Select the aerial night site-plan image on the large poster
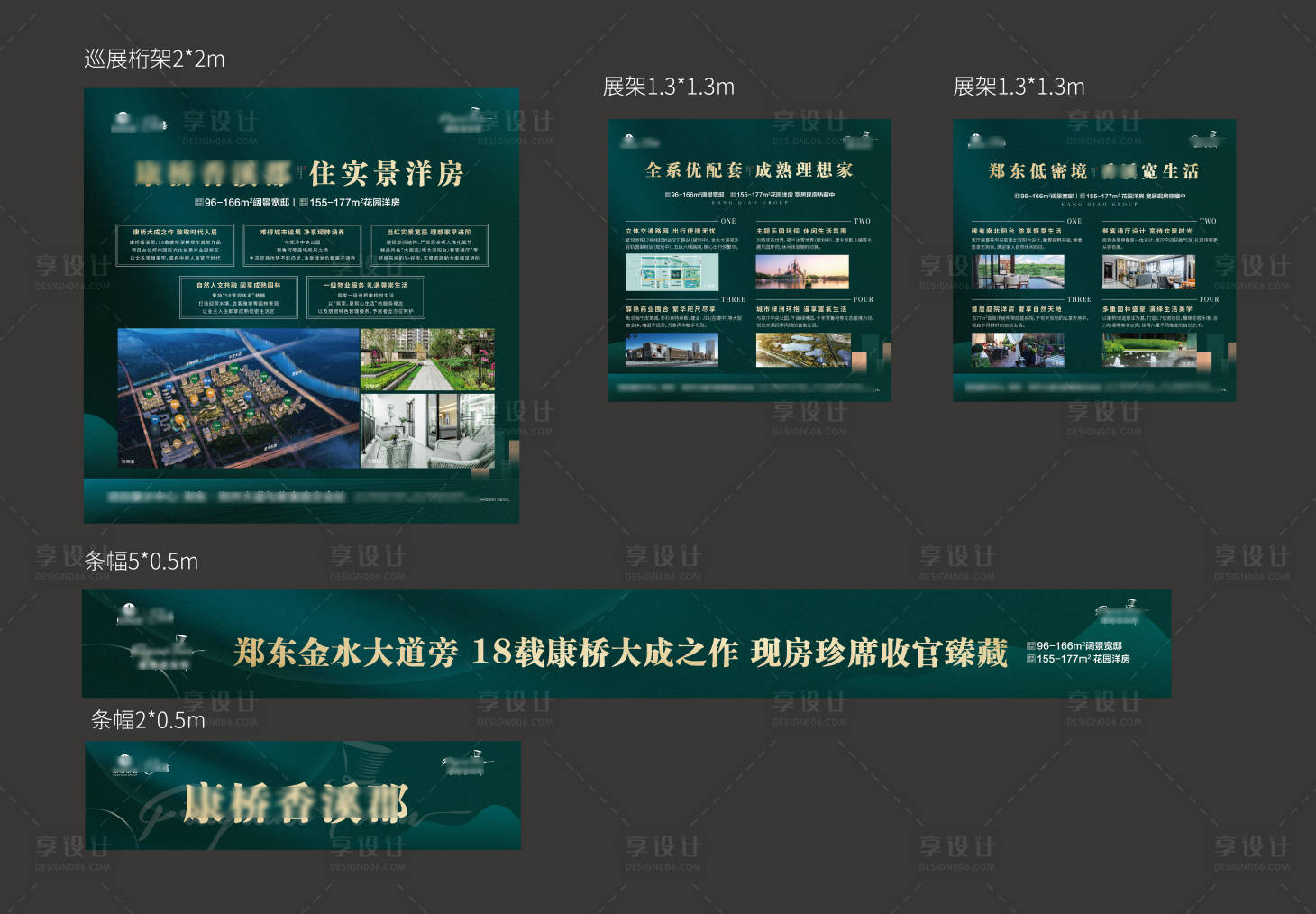Image resolution: width=1316 pixels, height=914 pixels. [x=239, y=398]
